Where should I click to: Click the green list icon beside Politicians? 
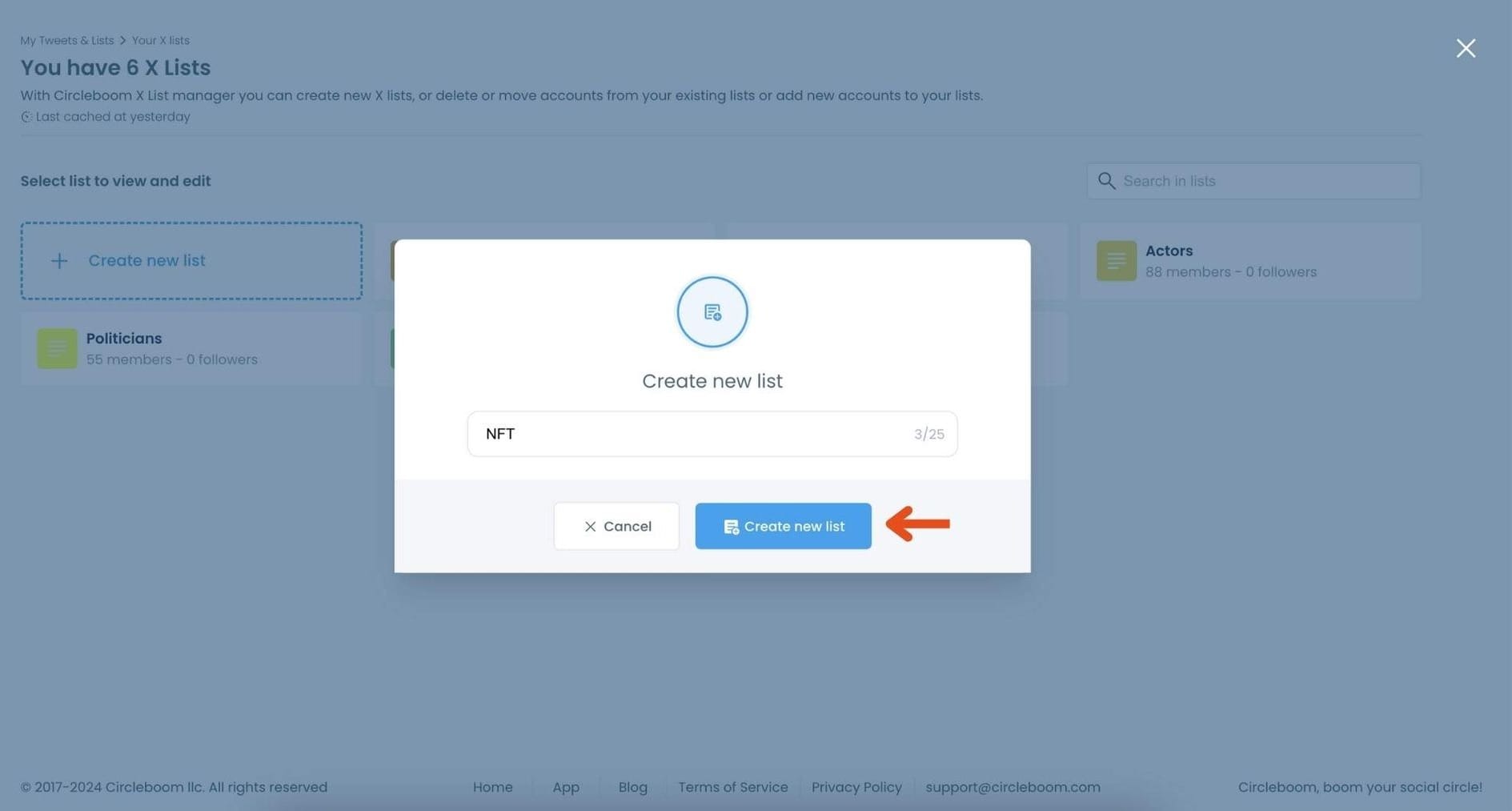(56, 348)
